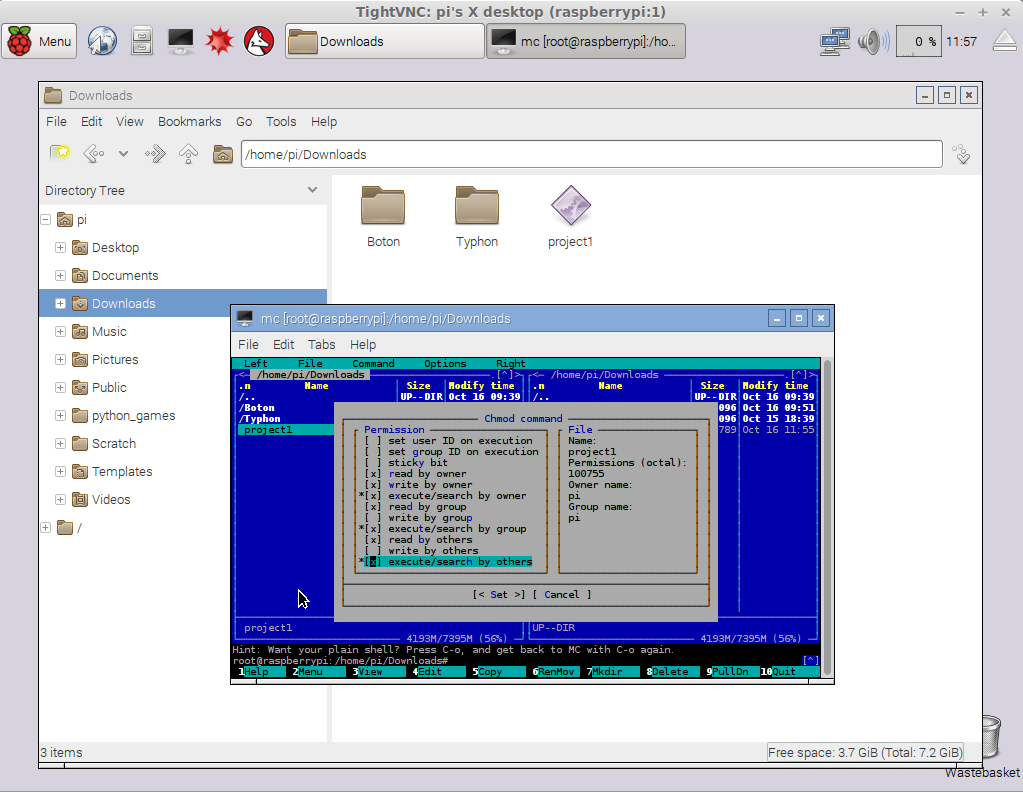Open the mc Options menu
This screenshot has height=792, width=1023.
click(x=445, y=363)
